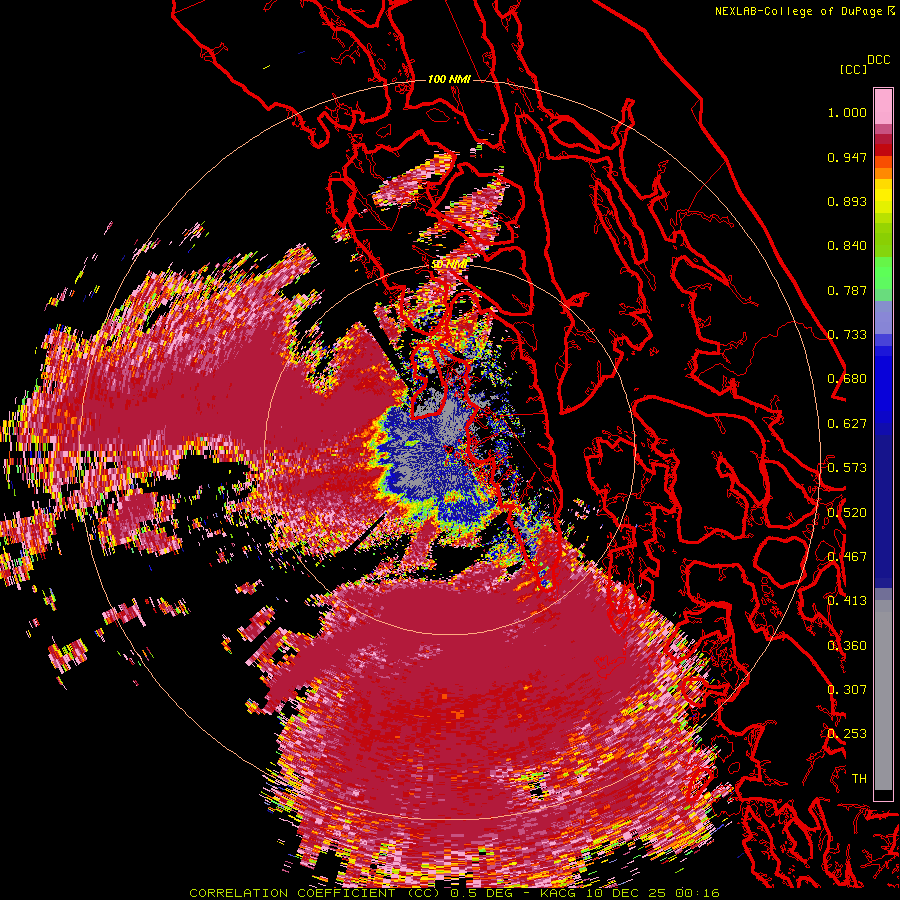The height and width of the screenshot is (900, 900).
Task: Pick the light pink top color bar segment
Action: tap(883, 106)
